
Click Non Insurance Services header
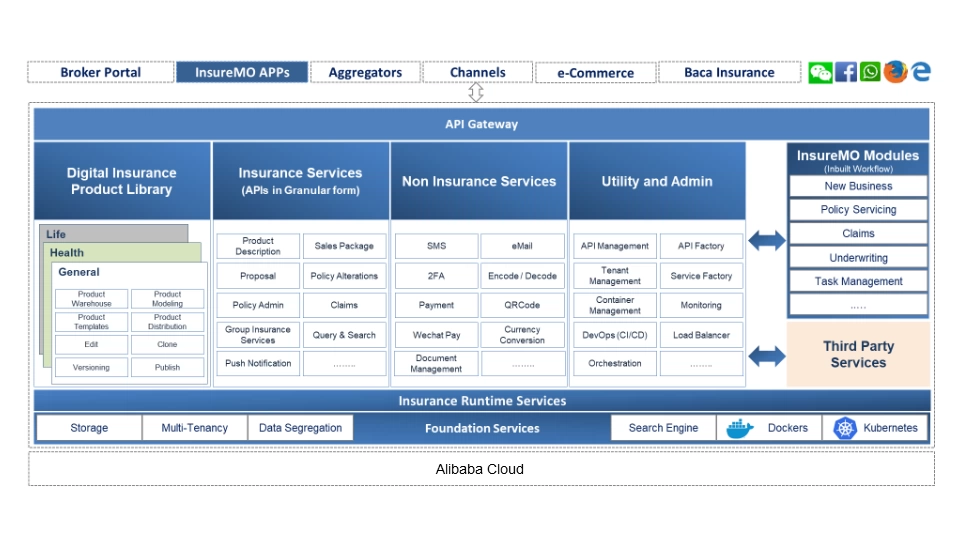coord(479,181)
